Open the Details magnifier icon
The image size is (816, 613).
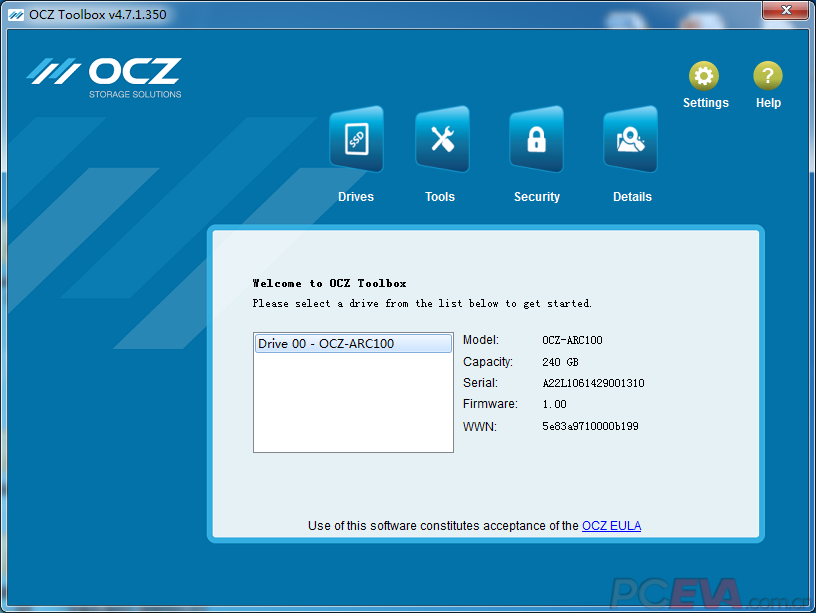(631, 139)
